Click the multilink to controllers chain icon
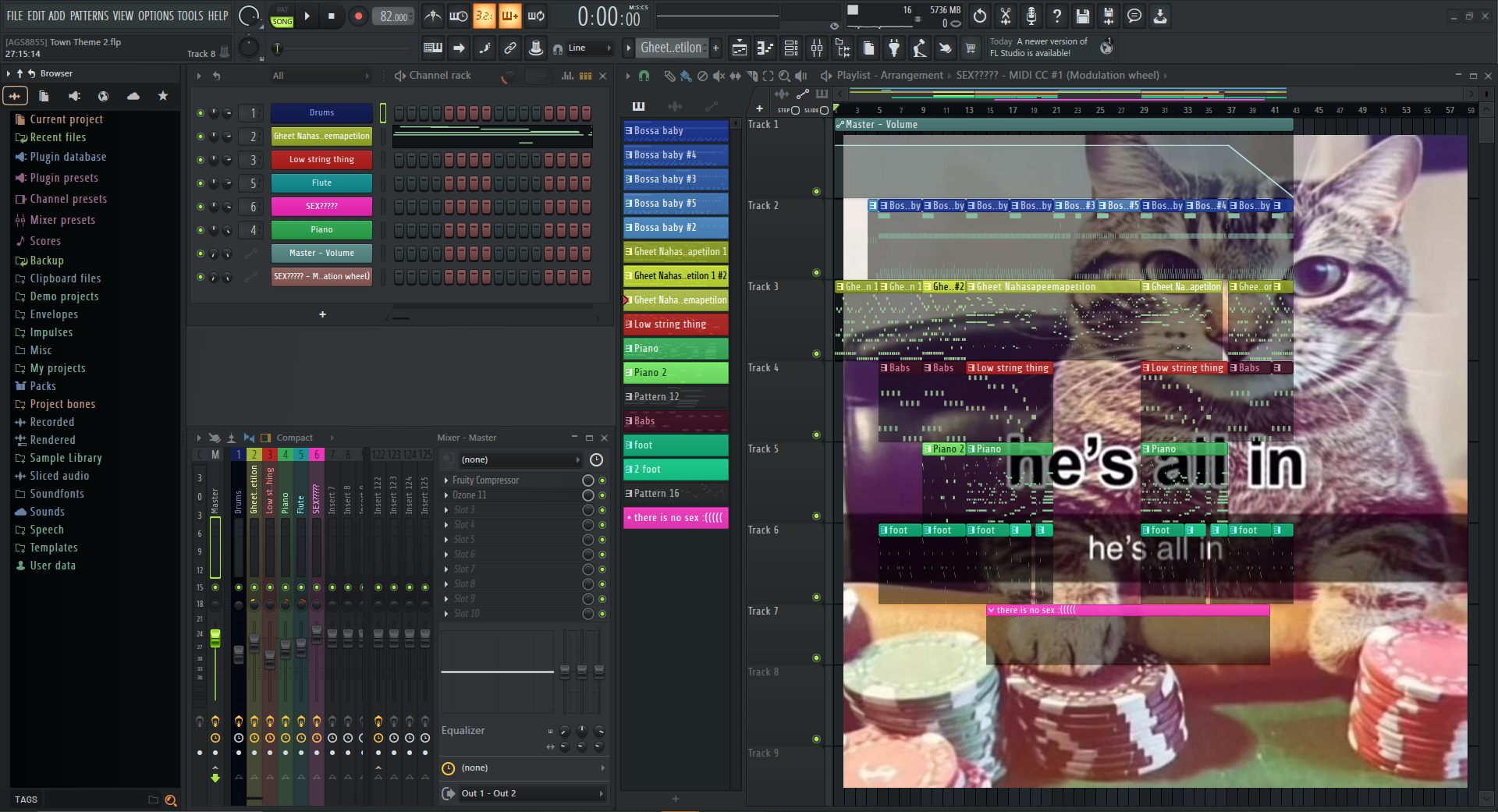Image resolution: width=1498 pixels, height=812 pixels. (x=510, y=48)
